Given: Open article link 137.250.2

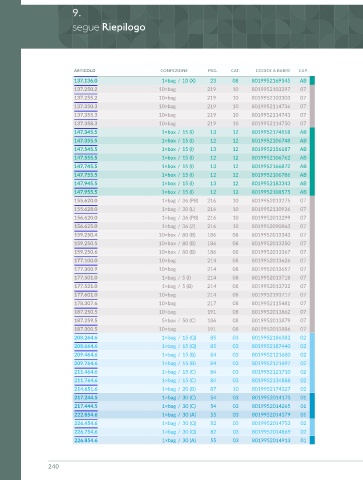Looking at the screenshot, I should (86, 89).
